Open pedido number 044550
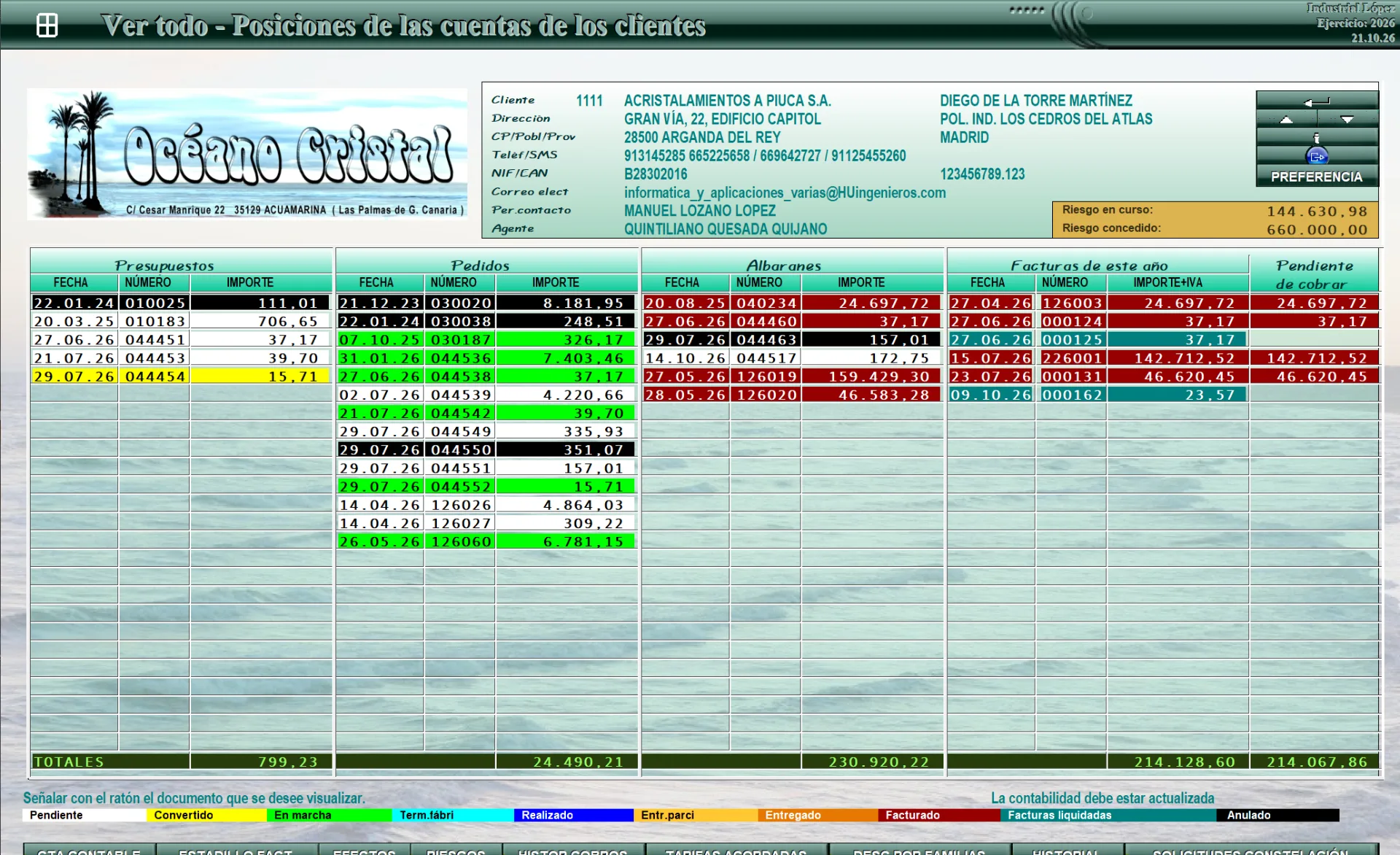The width and height of the screenshot is (1400, 855). point(461,450)
